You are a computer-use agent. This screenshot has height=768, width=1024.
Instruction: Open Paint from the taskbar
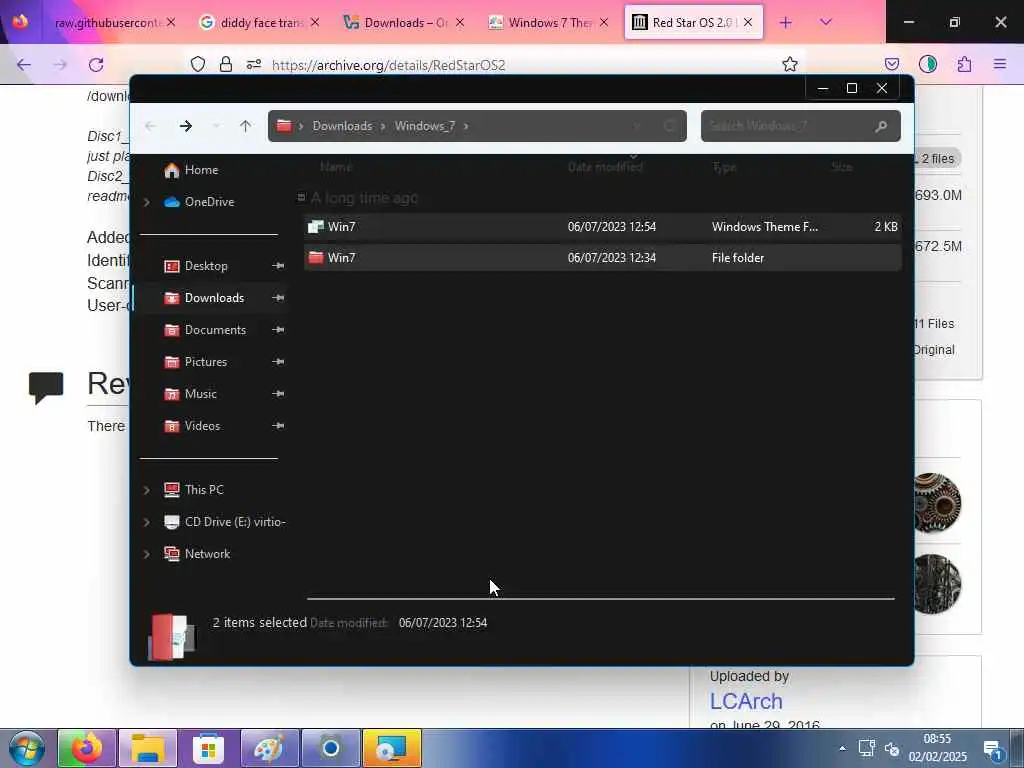269,748
